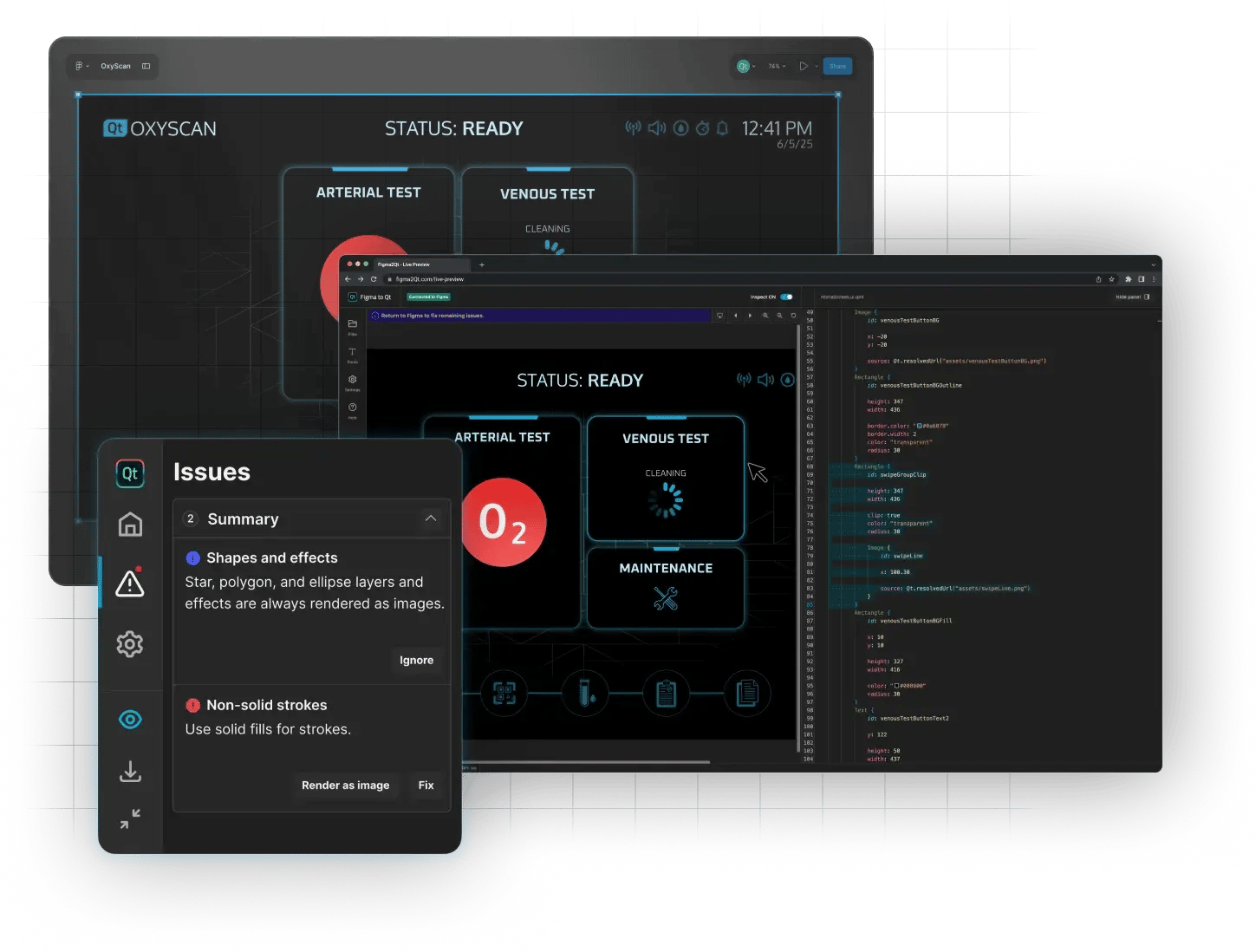Select the Home icon in the Qt panel
This screenshot has height=952, width=1256.
pyautogui.click(x=130, y=524)
